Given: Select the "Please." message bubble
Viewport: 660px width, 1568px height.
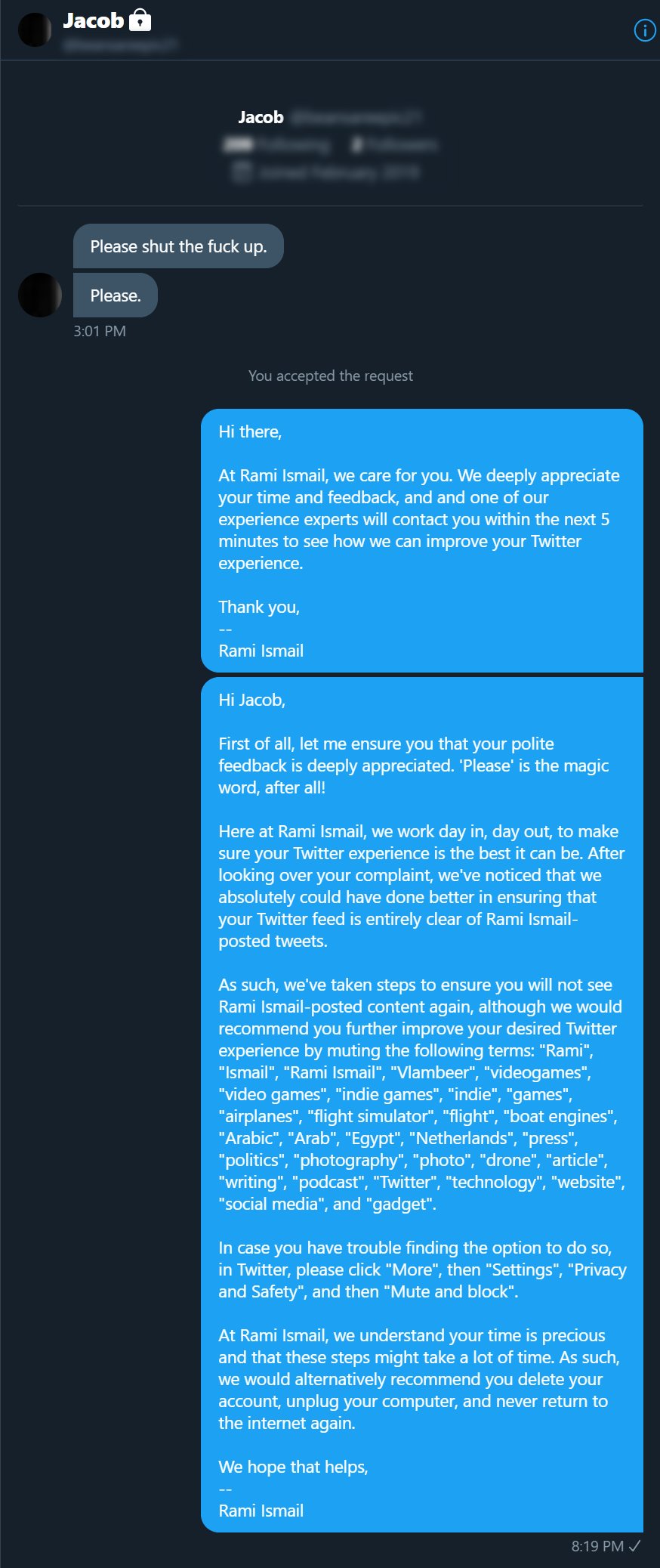Looking at the screenshot, I should tap(116, 295).
